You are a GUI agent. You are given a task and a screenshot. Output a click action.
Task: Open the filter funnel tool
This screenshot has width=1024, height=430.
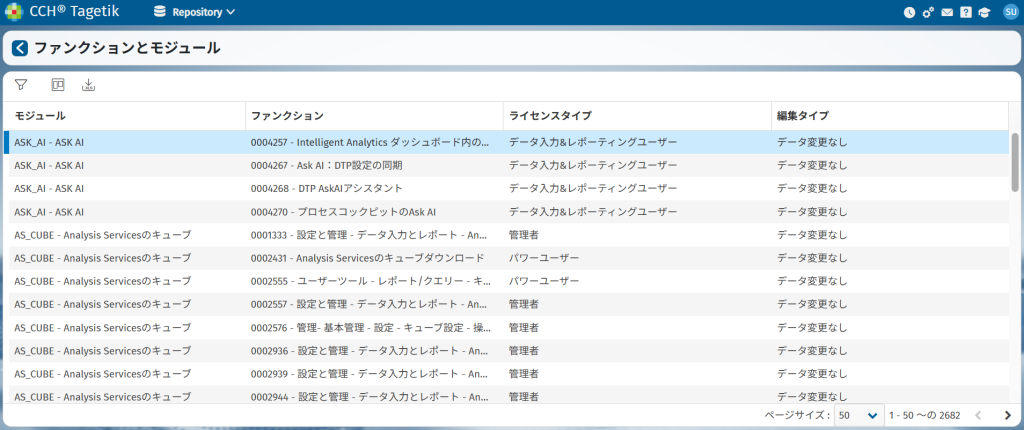(x=21, y=85)
